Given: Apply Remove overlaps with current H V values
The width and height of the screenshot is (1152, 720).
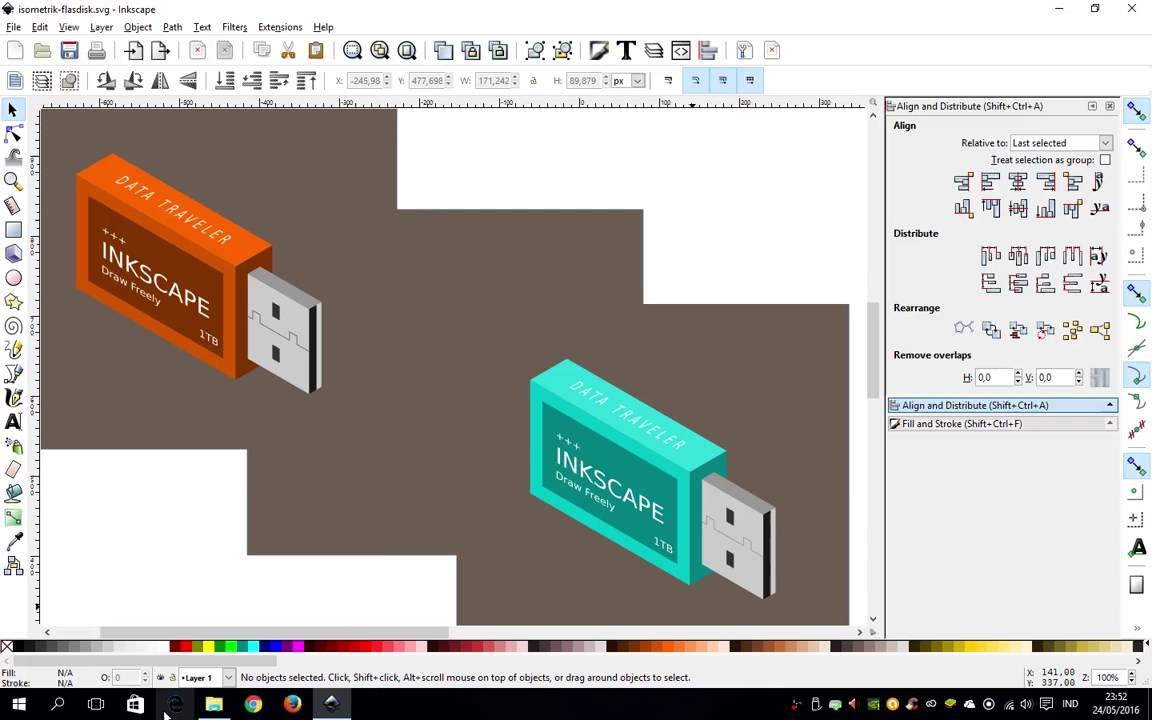Looking at the screenshot, I should click(1099, 377).
